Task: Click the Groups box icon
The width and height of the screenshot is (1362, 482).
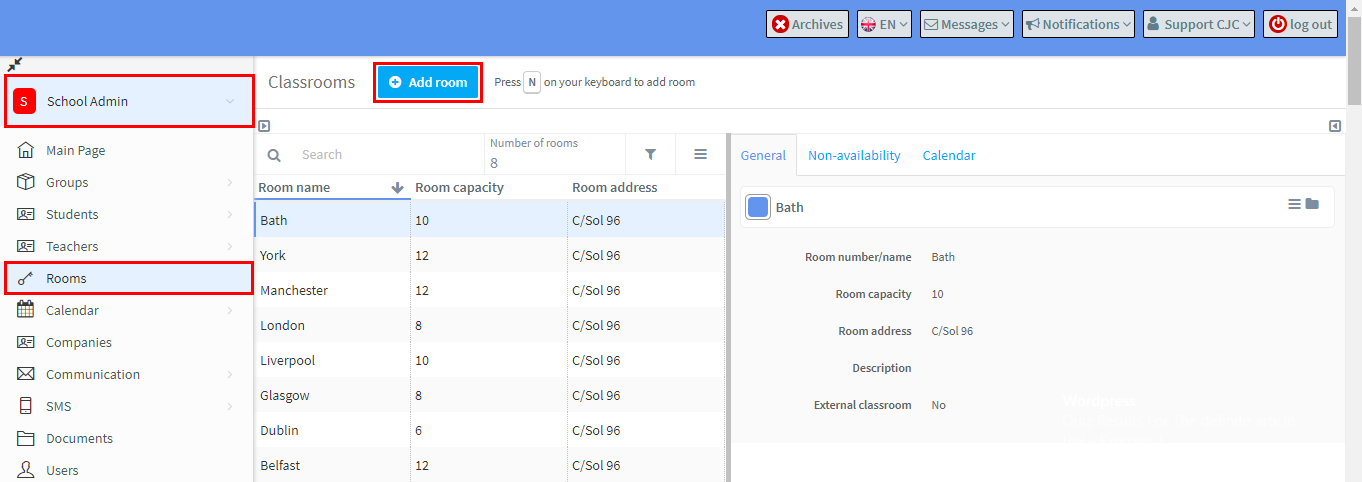Action: (x=26, y=182)
